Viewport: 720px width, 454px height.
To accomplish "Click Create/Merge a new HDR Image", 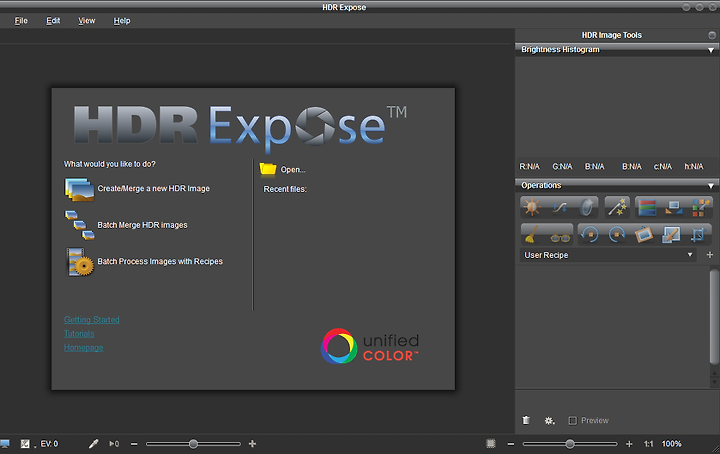I will click(x=153, y=188).
